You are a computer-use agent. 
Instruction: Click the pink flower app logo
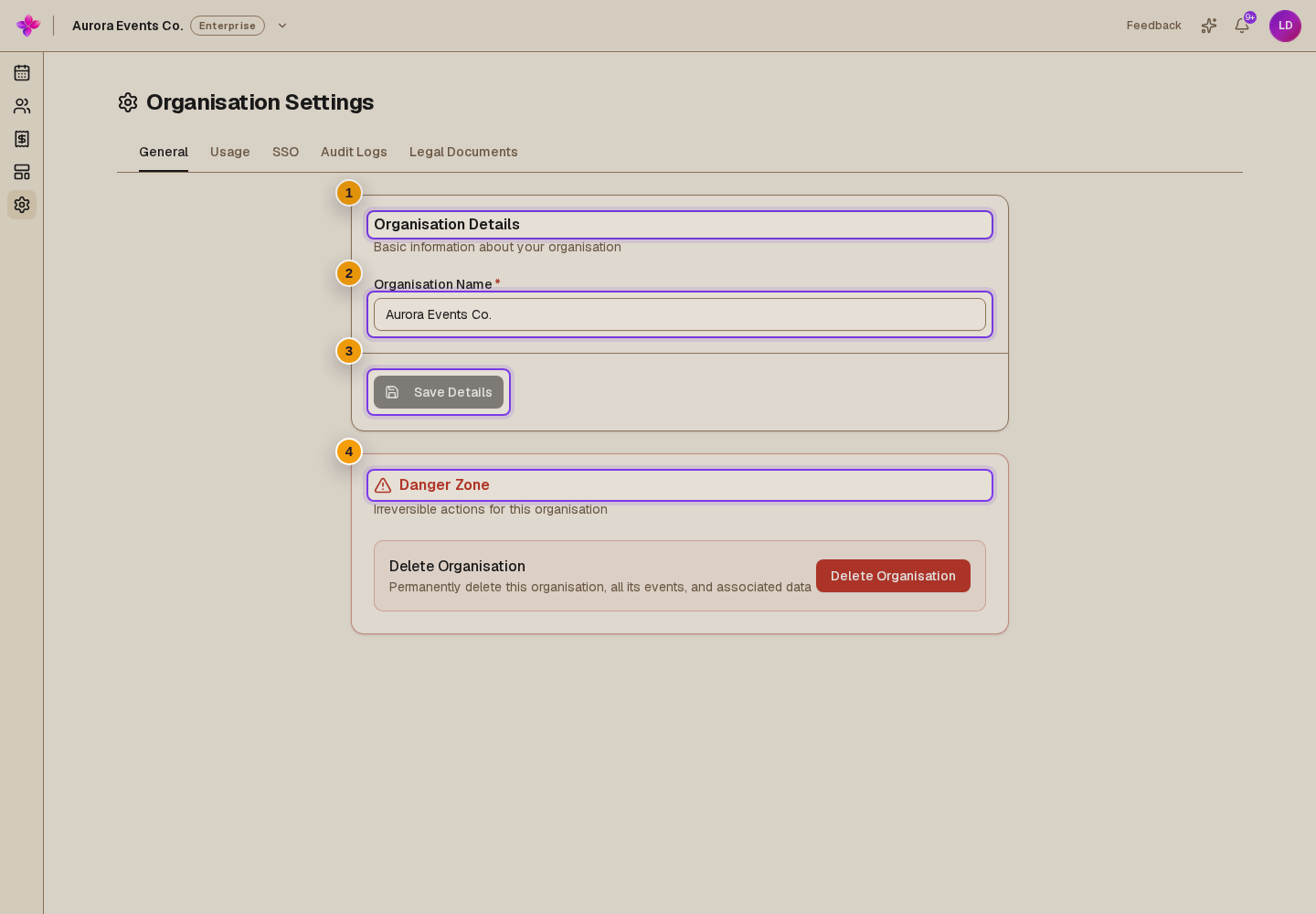[28, 26]
